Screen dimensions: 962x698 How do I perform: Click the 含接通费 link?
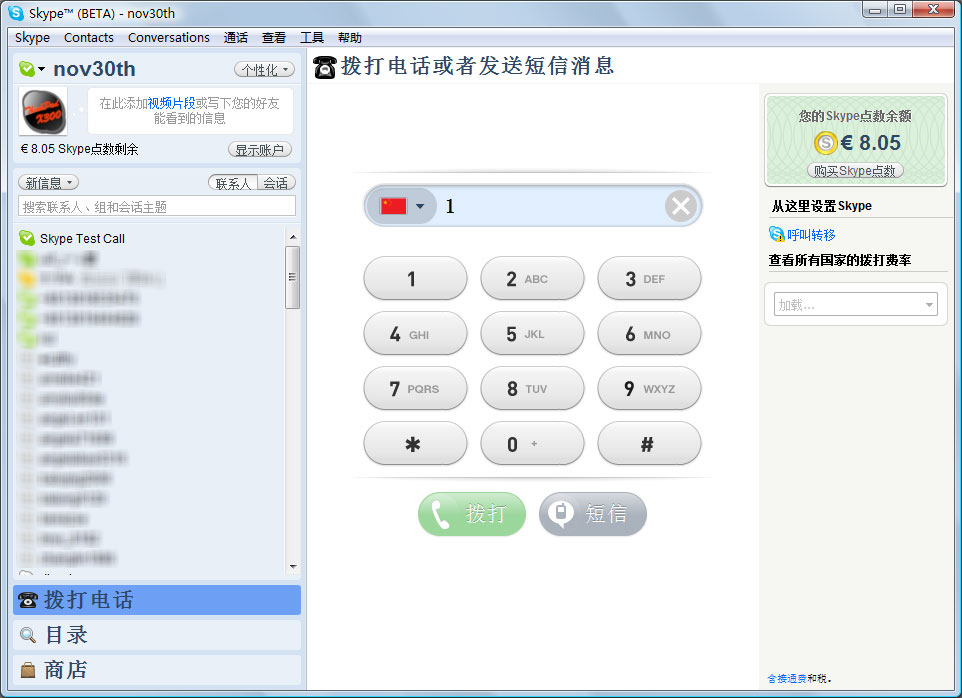coord(787,678)
